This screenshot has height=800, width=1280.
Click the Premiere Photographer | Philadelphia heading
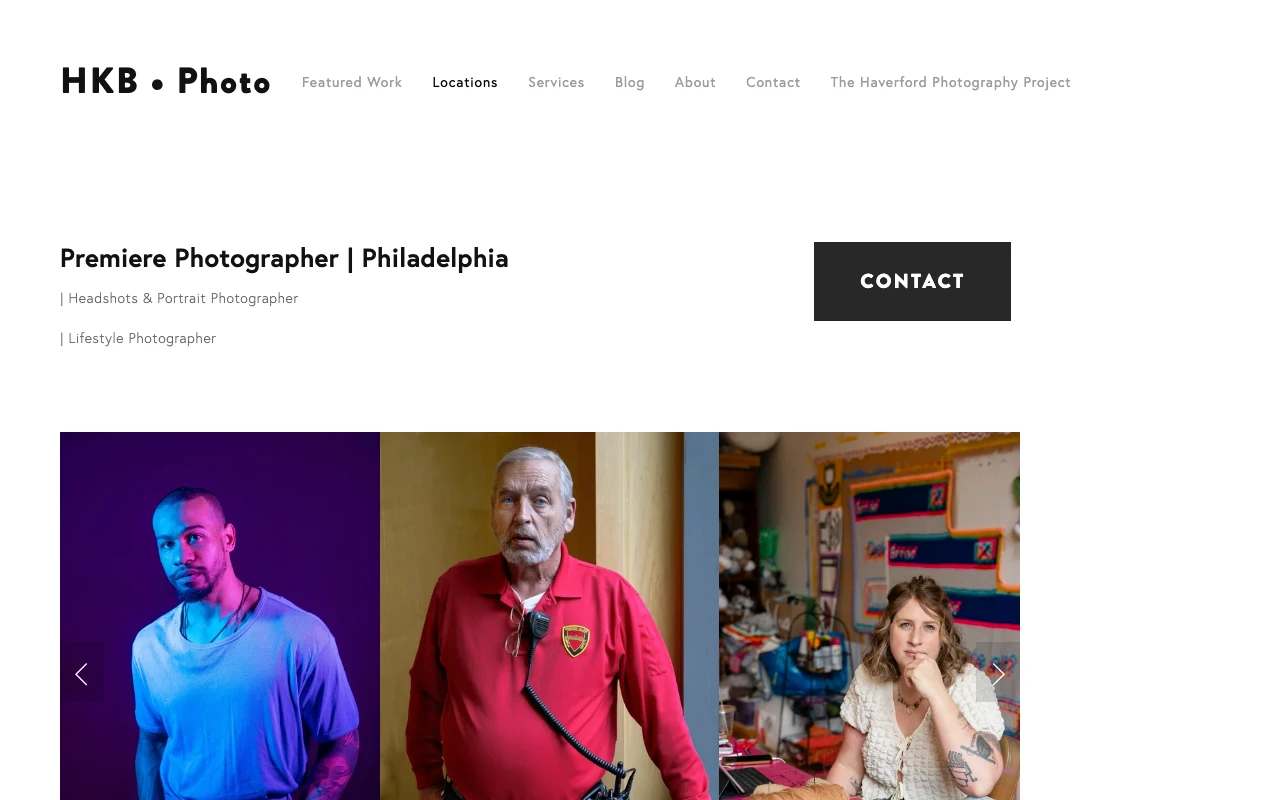tap(284, 258)
